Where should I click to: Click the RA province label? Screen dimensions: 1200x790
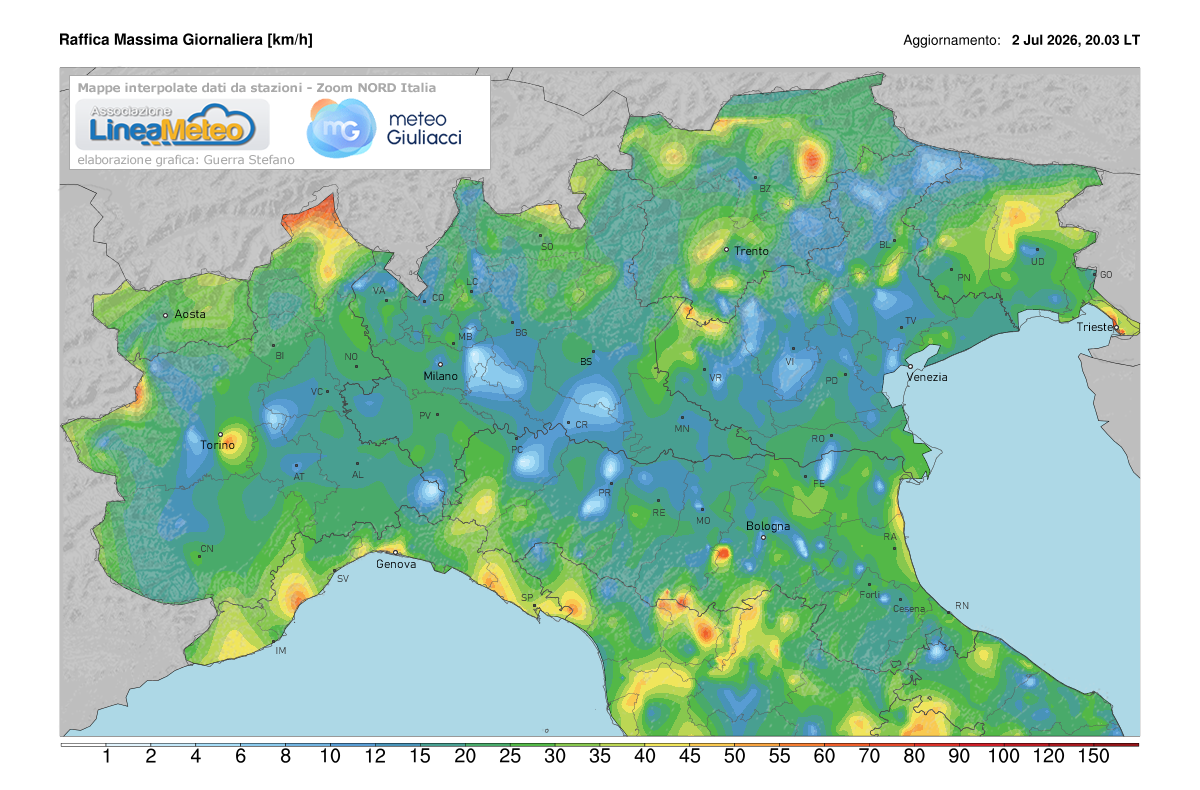890,538
